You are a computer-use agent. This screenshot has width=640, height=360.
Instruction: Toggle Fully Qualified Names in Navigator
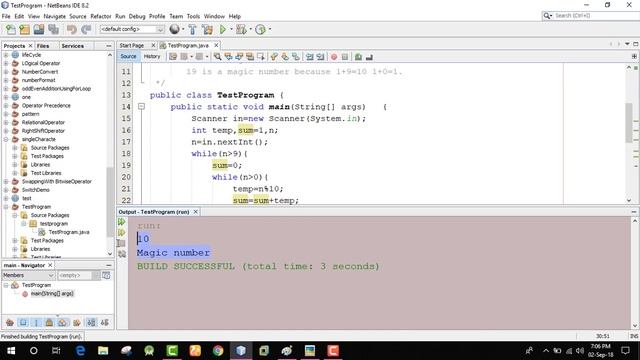tap(77, 322)
